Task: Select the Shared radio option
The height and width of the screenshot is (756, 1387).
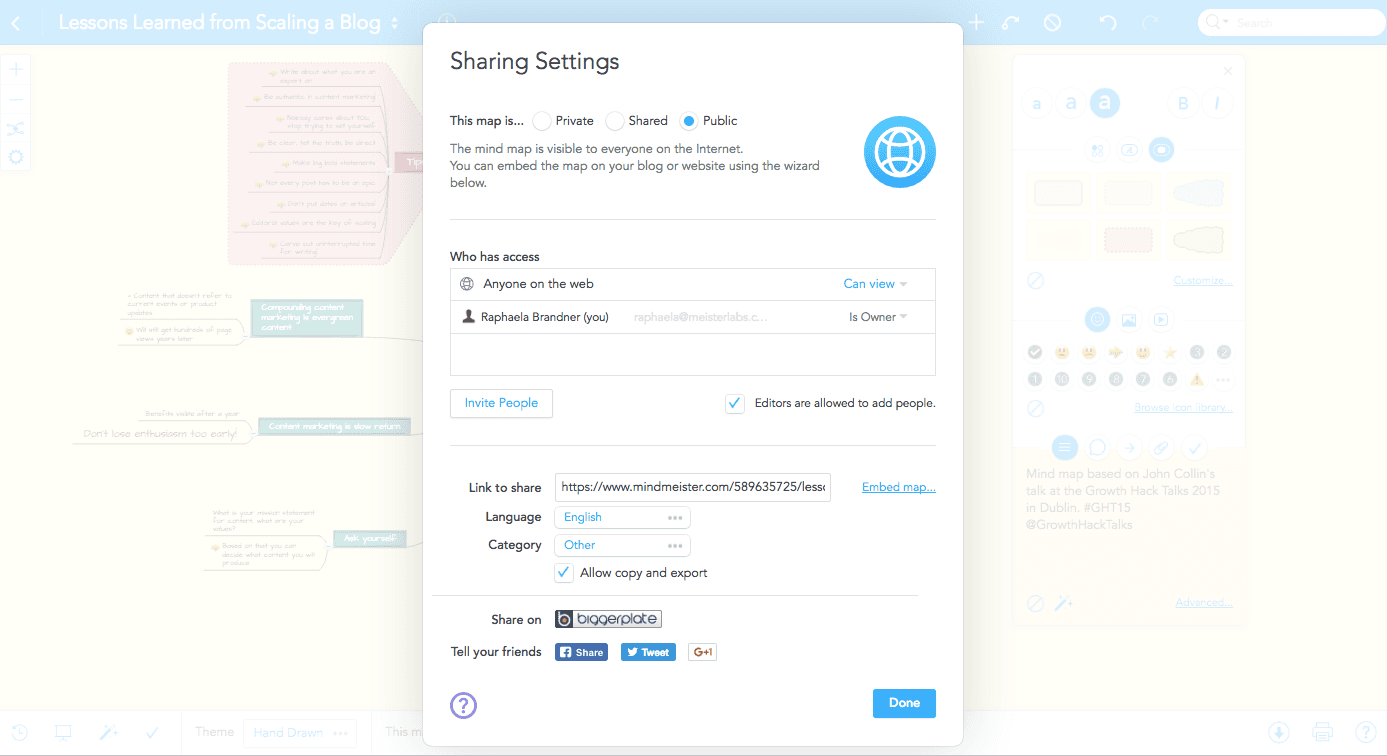Action: [616, 121]
